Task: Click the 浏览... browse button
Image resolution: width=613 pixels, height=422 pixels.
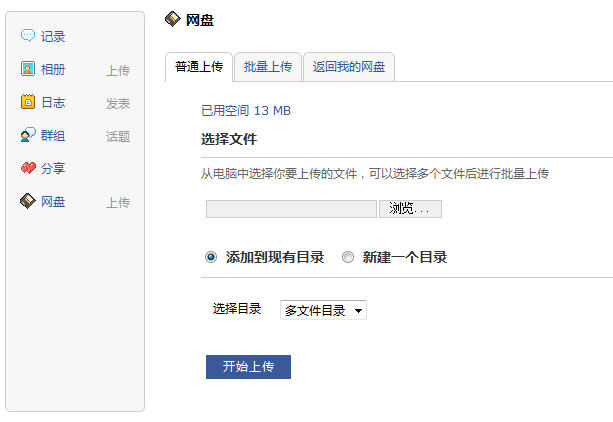Action: coord(410,209)
